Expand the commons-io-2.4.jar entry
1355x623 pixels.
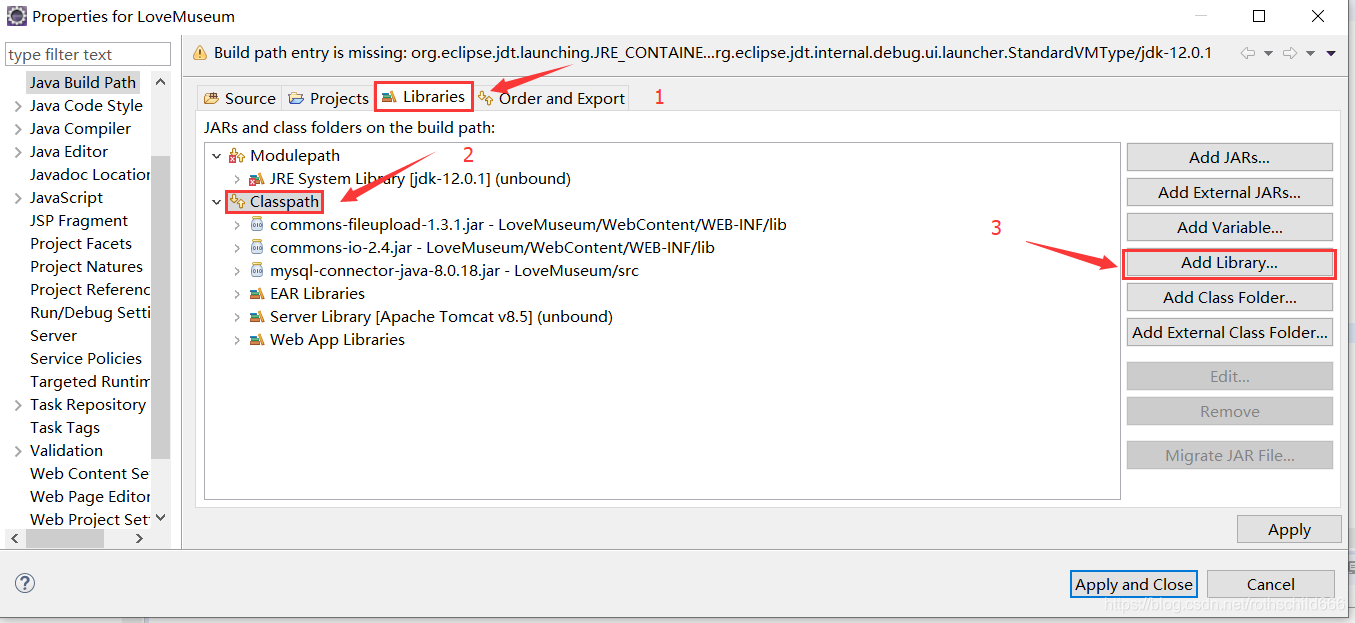pyautogui.click(x=237, y=248)
